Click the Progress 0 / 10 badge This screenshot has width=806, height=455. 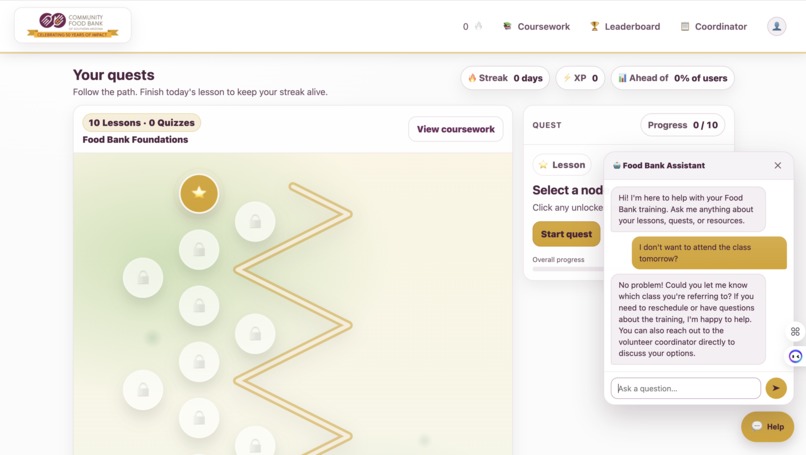point(682,125)
